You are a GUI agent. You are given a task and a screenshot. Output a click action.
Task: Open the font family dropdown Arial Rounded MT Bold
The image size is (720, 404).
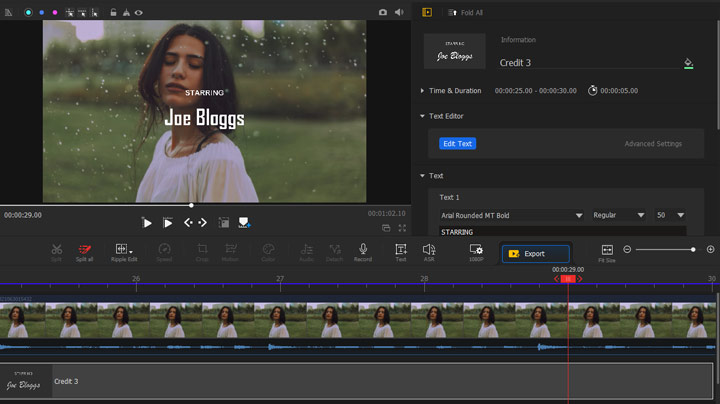511,215
